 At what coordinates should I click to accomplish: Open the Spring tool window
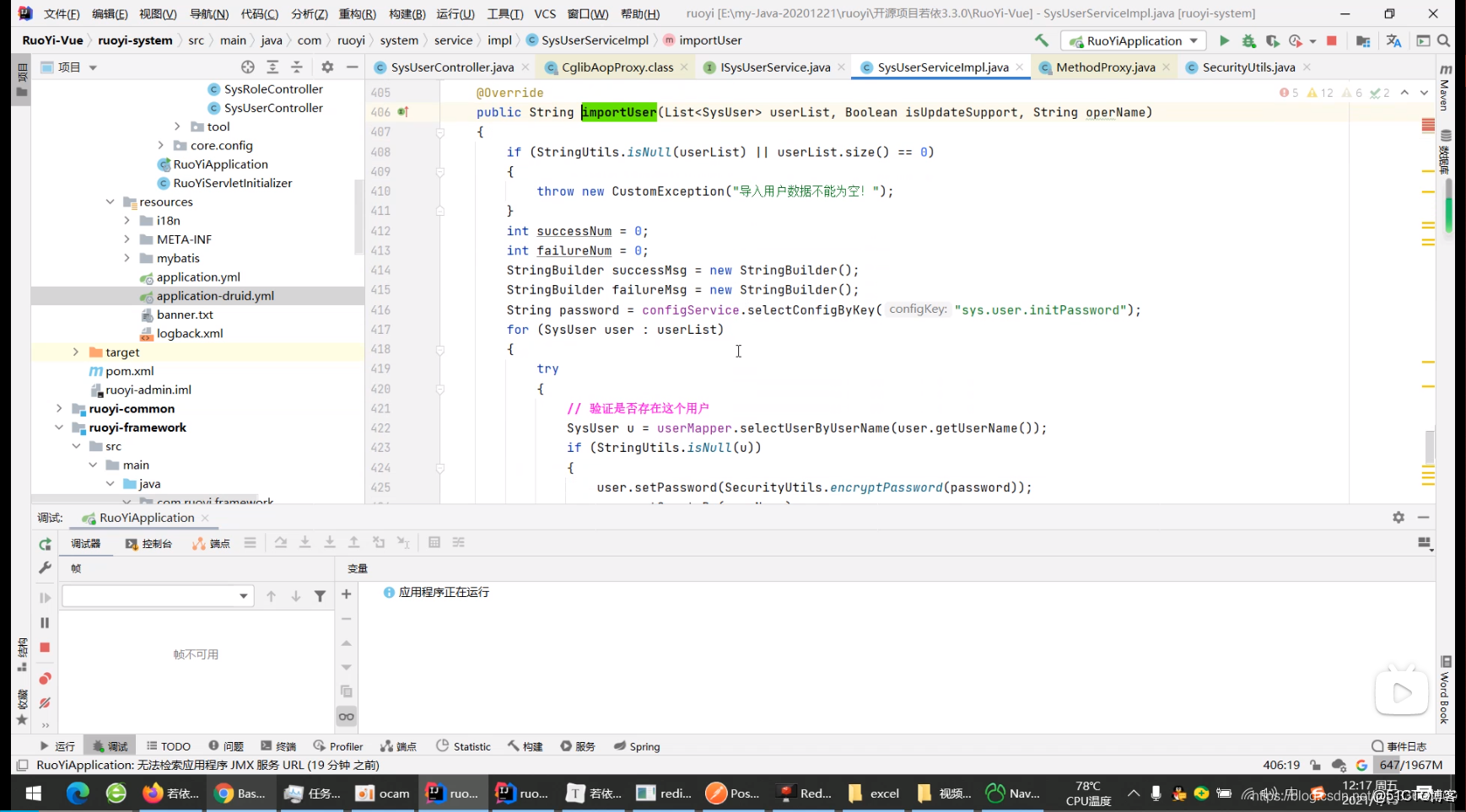click(637, 746)
